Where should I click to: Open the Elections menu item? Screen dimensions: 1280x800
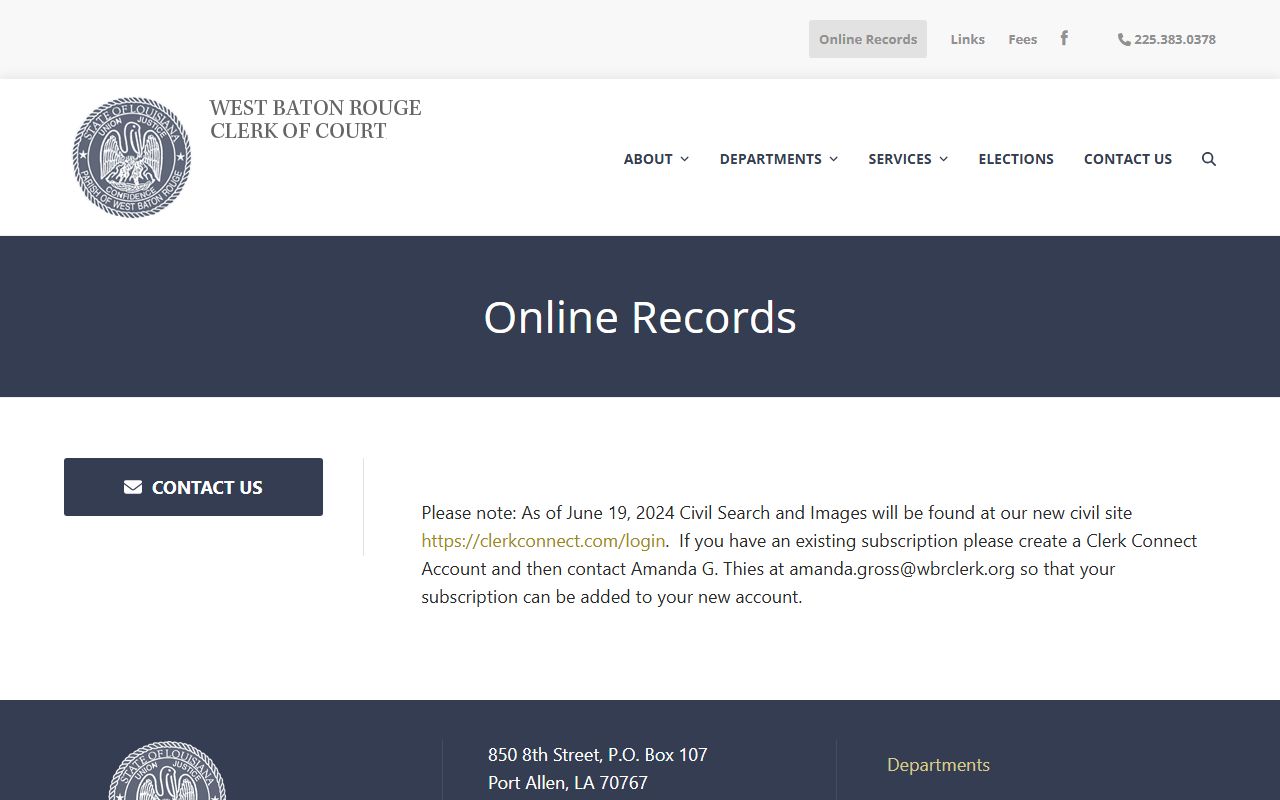pos(1016,159)
